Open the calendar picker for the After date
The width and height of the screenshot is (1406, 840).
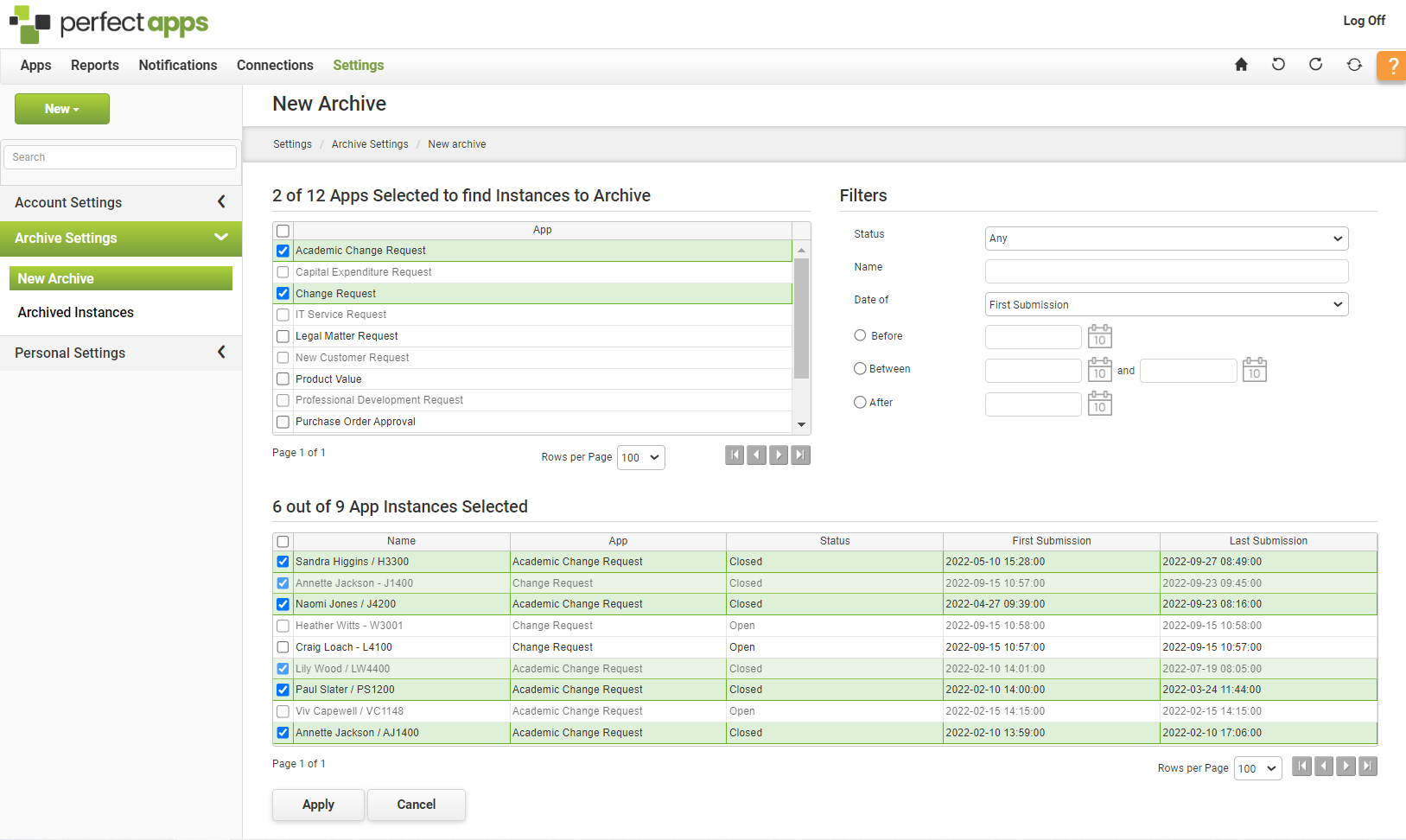pyautogui.click(x=1099, y=404)
